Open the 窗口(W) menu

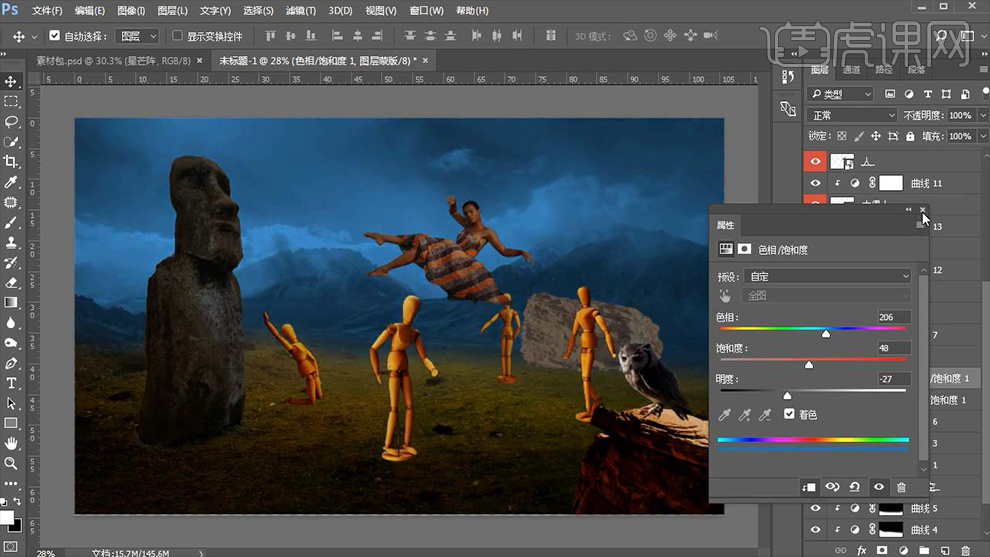pyautogui.click(x=426, y=11)
